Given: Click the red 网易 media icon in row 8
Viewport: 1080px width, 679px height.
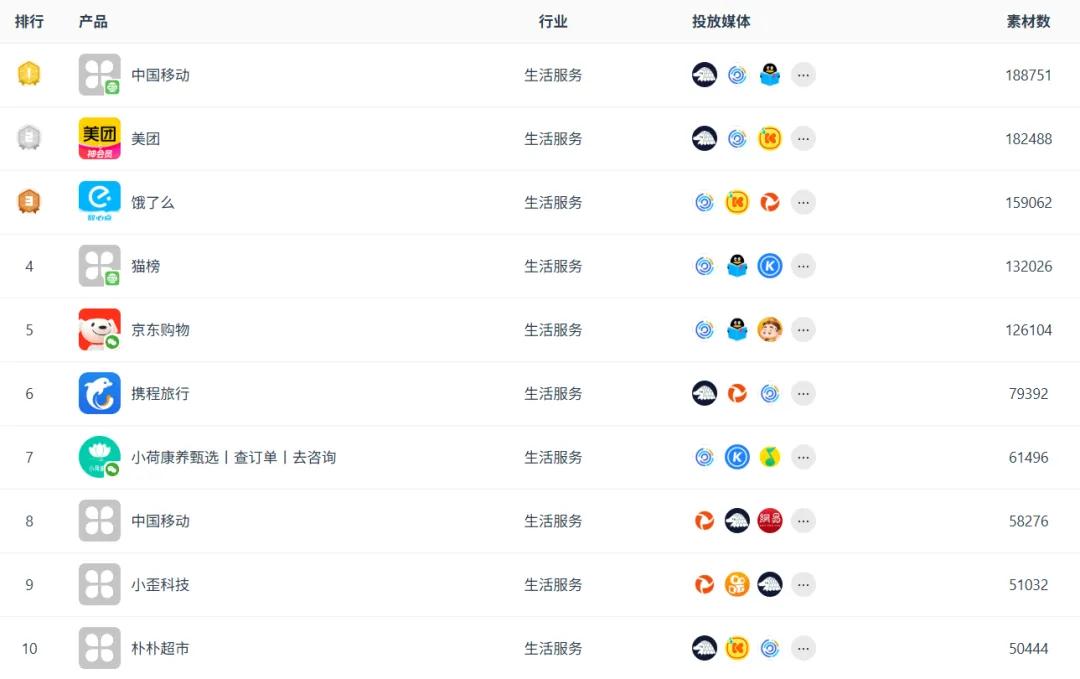Looking at the screenshot, I should click(x=769, y=521).
